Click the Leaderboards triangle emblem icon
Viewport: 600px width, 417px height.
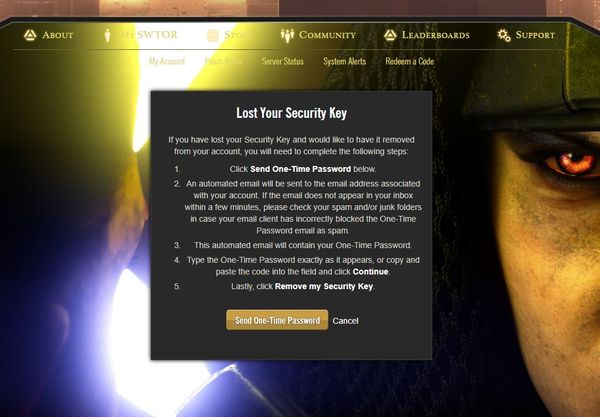coord(390,35)
